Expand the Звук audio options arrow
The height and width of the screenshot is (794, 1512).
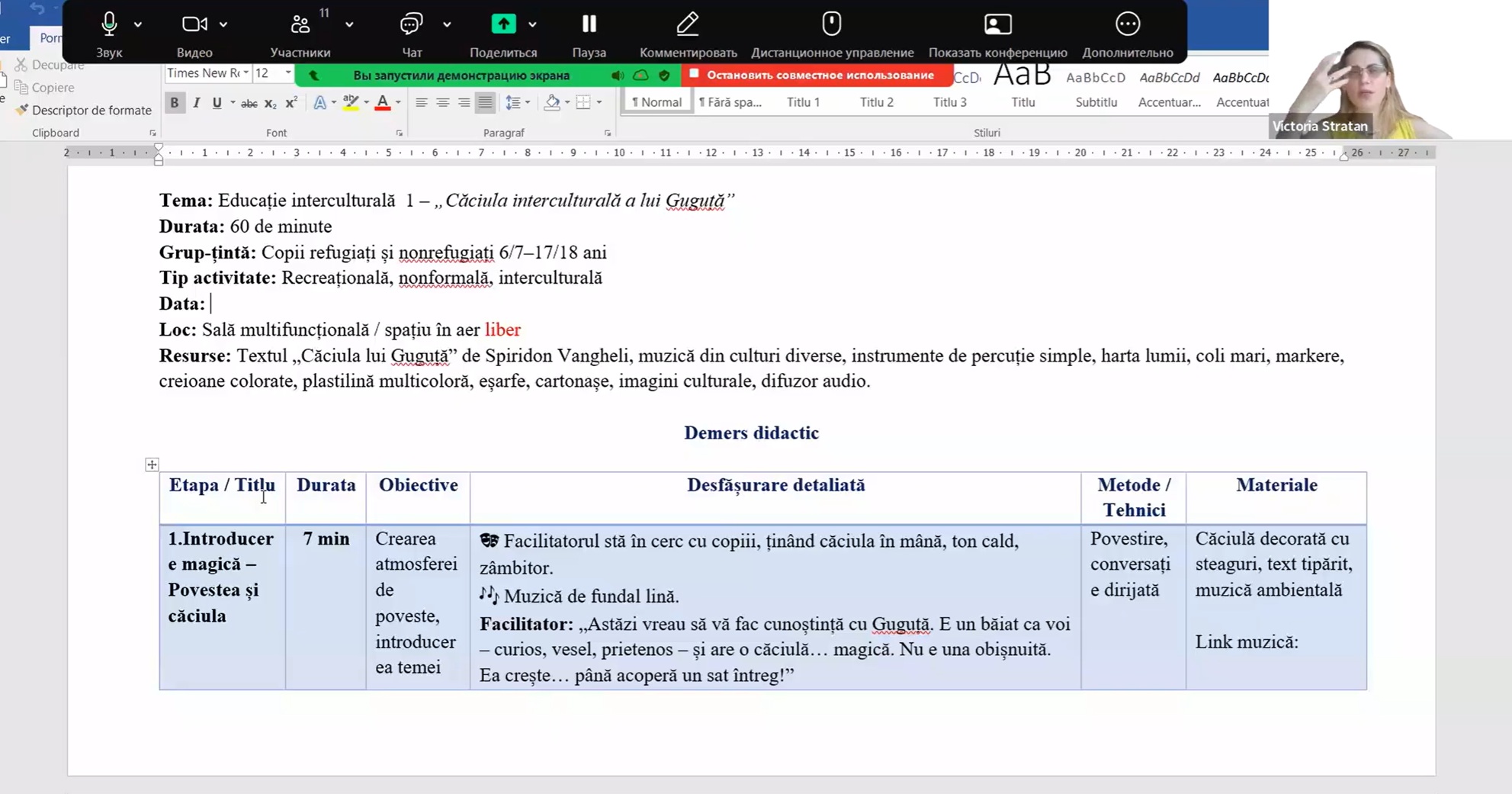coord(138,24)
